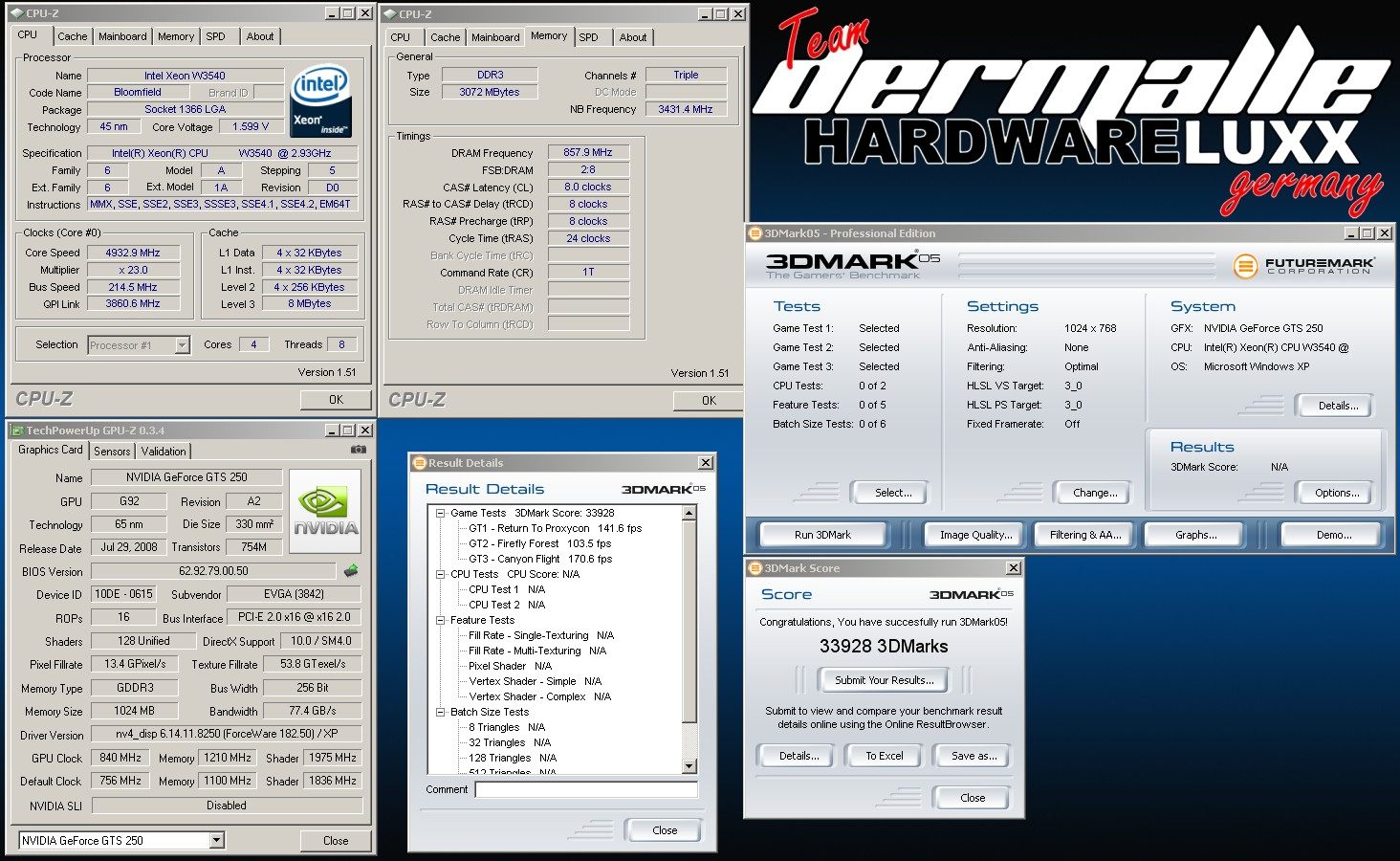Click the GPU-Z title bar icon
Image resolution: width=1400 pixels, height=861 pixels.
pos(16,430)
